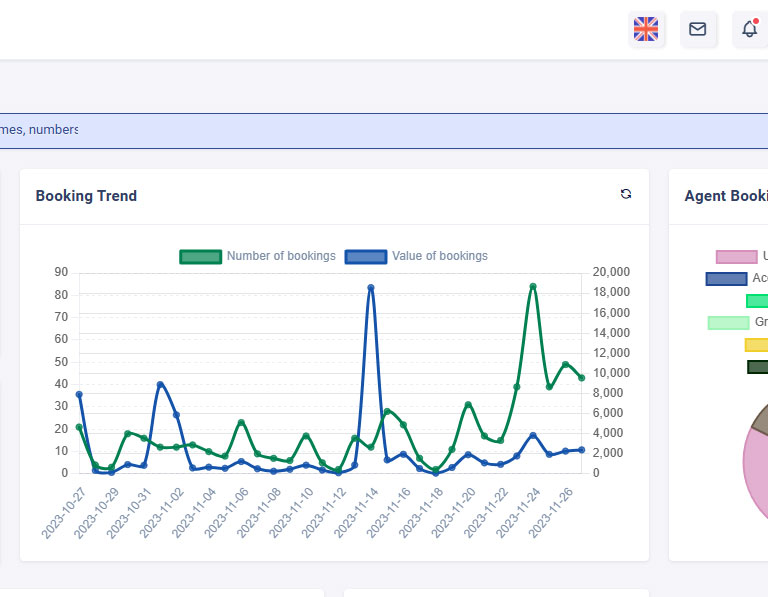The height and width of the screenshot is (597, 768).
Task: Toggle the pink legend box in agent chart
Action: click(736, 257)
